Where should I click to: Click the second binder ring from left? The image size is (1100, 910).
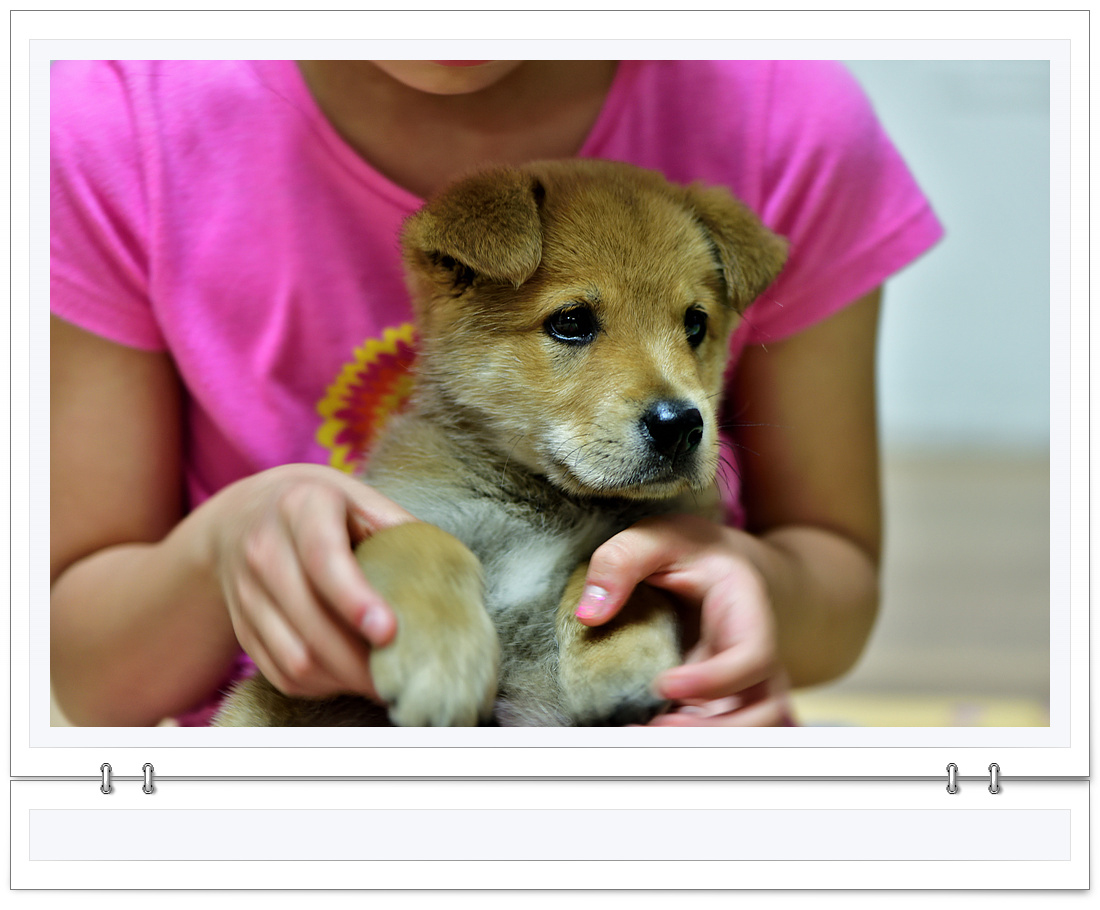click(x=148, y=778)
